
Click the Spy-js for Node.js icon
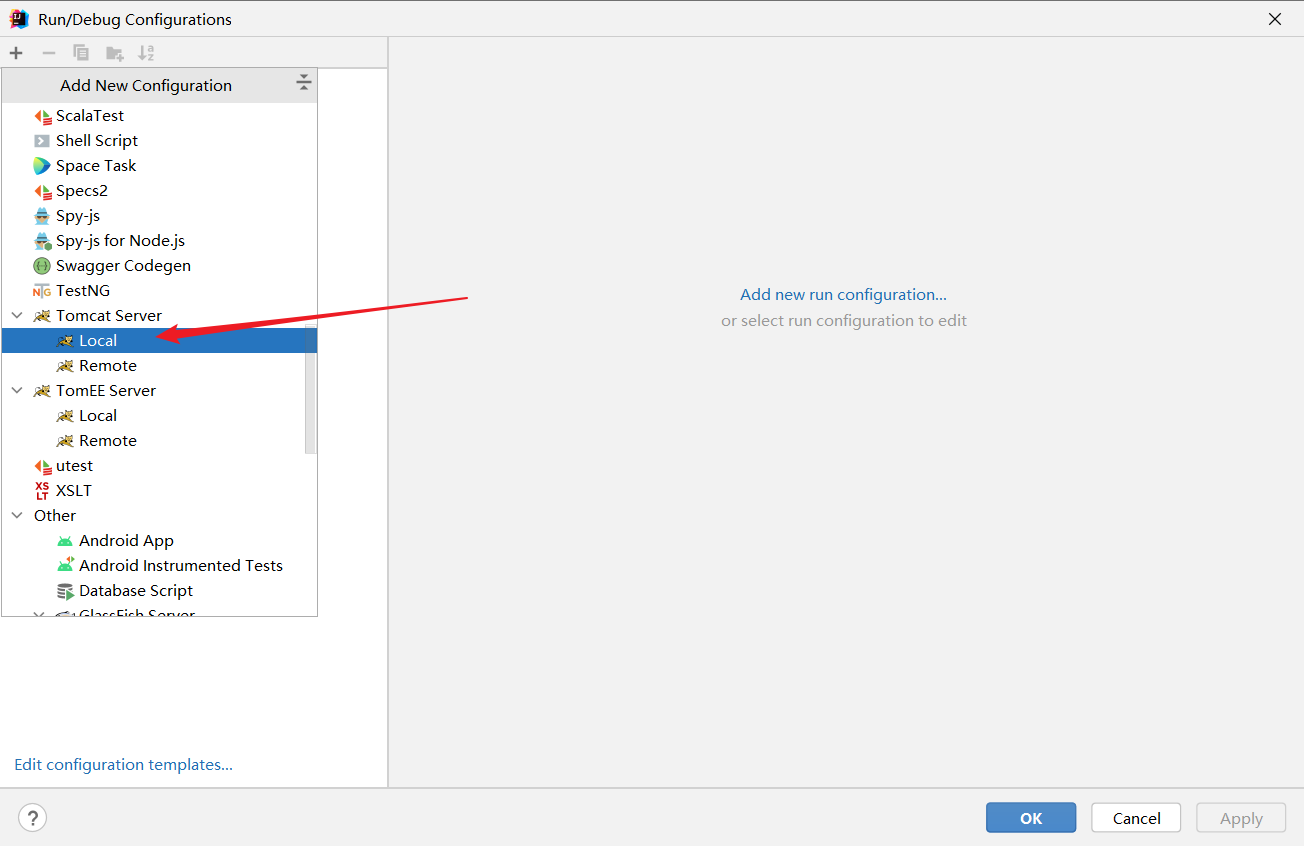(x=42, y=241)
